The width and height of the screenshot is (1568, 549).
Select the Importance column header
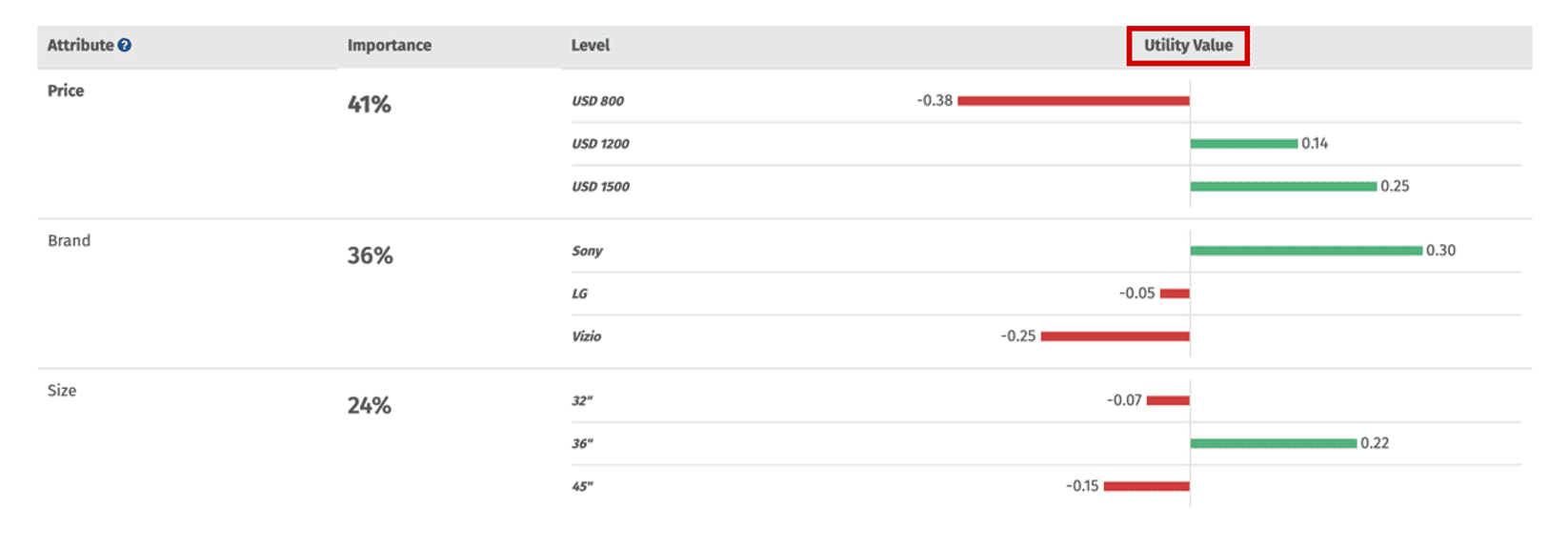click(x=389, y=46)
